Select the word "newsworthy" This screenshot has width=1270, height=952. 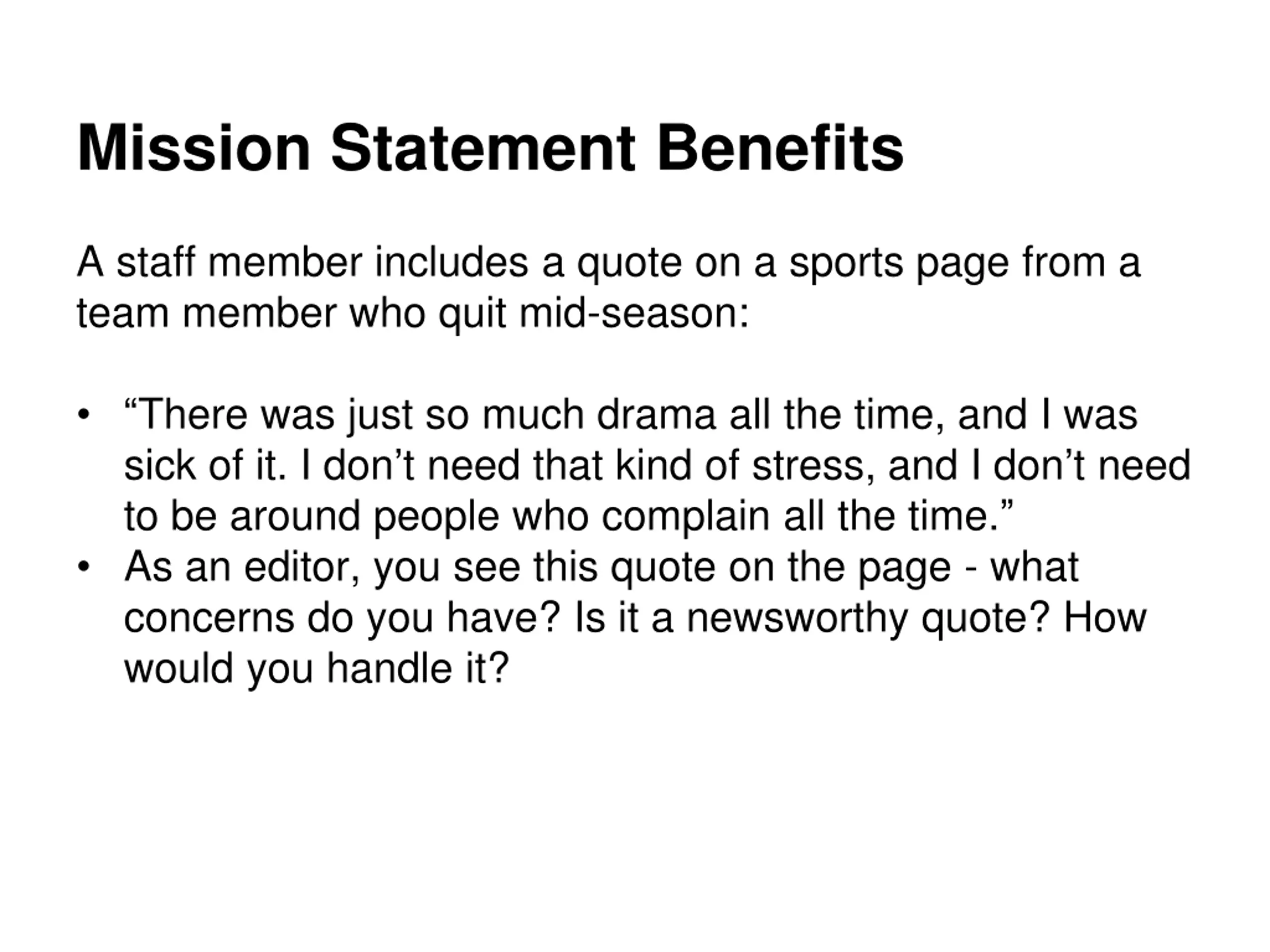pyautogui.click(x=798, y=618)
